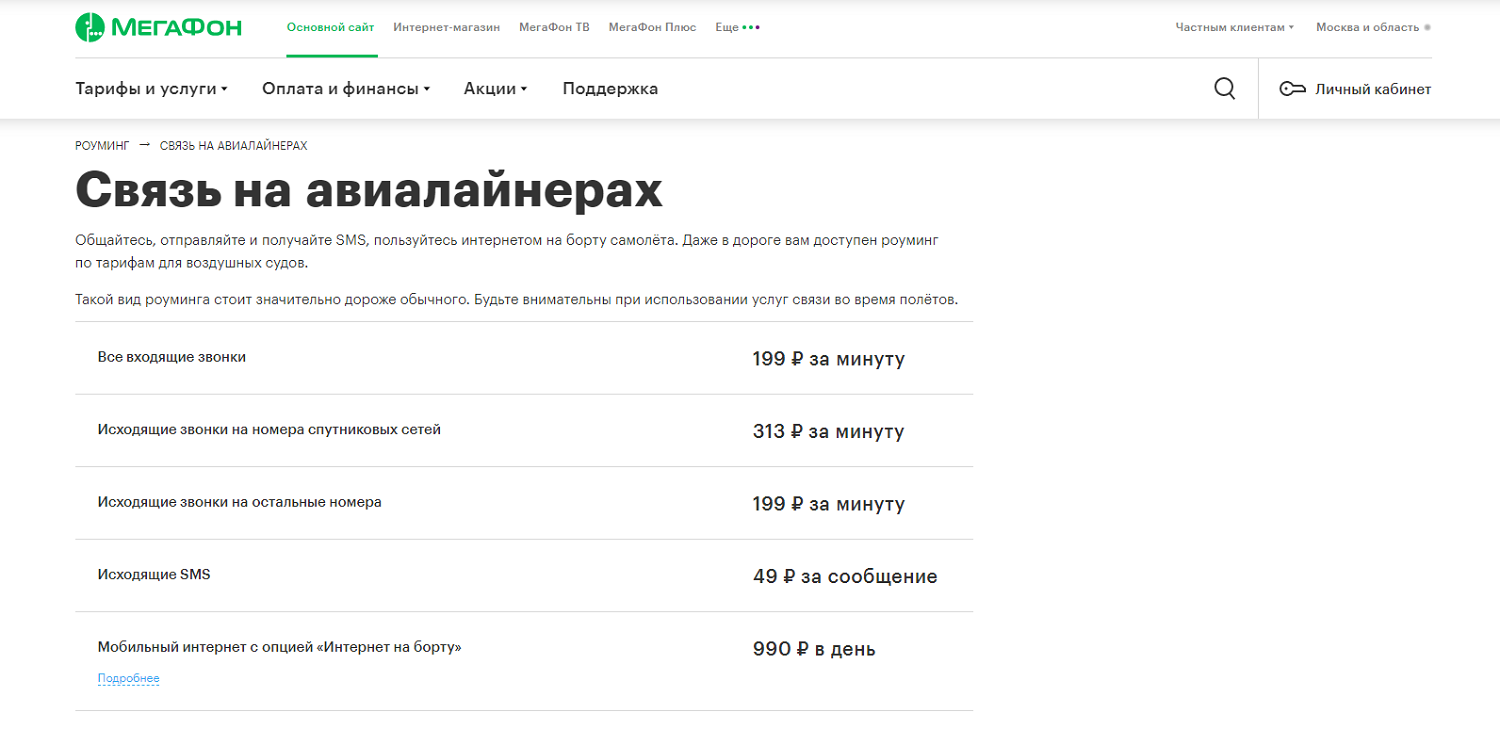Open the MegaFon logo home link
Screen dimensions: 1500x729
click(158, 27)
